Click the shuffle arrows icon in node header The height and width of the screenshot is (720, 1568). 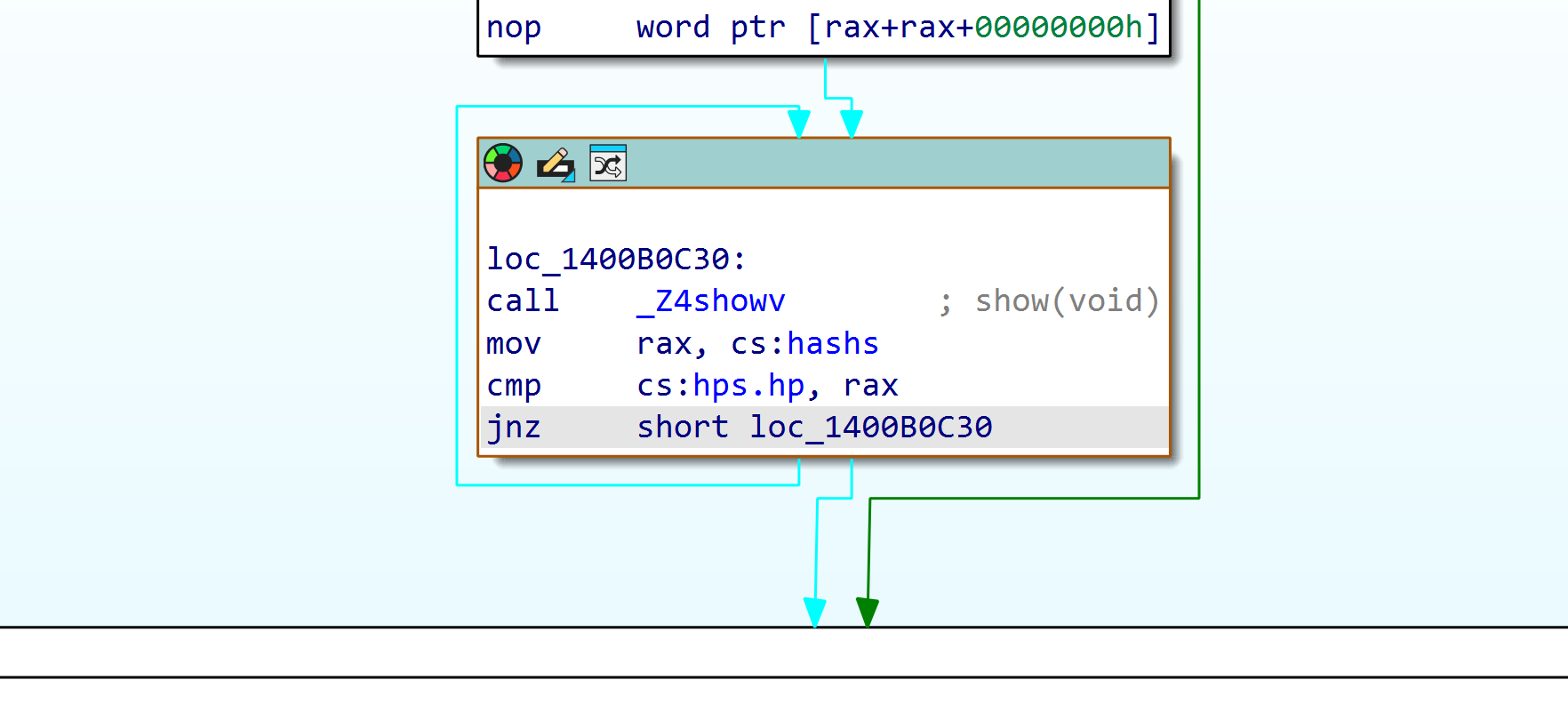(608, 164)
